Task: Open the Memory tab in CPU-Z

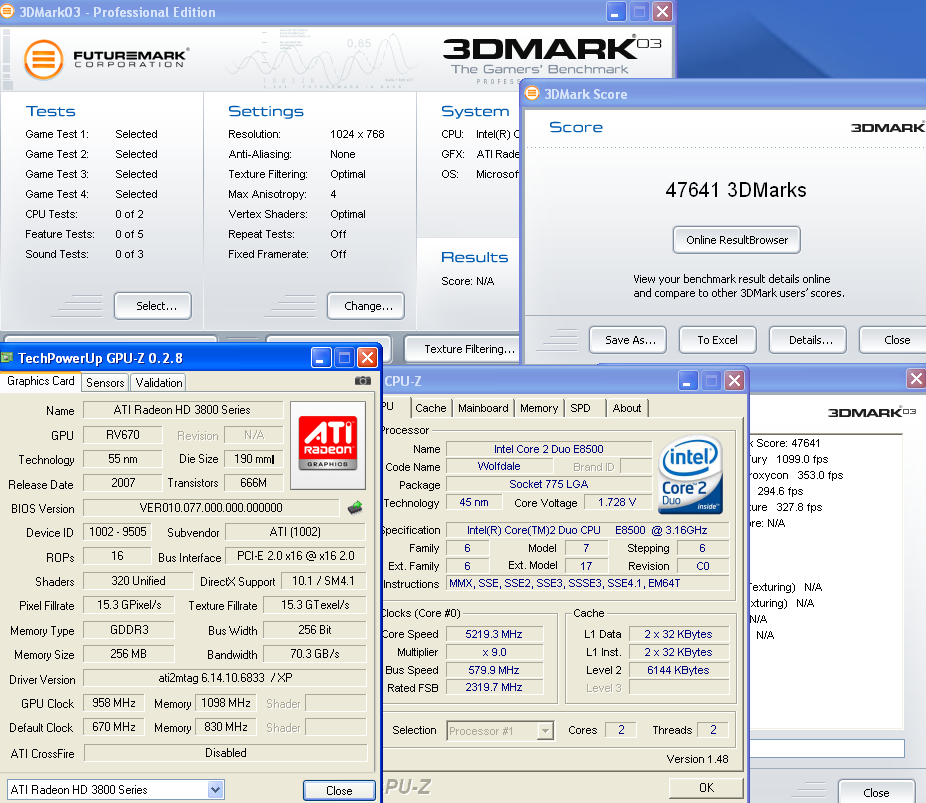Action: (539, 408)
